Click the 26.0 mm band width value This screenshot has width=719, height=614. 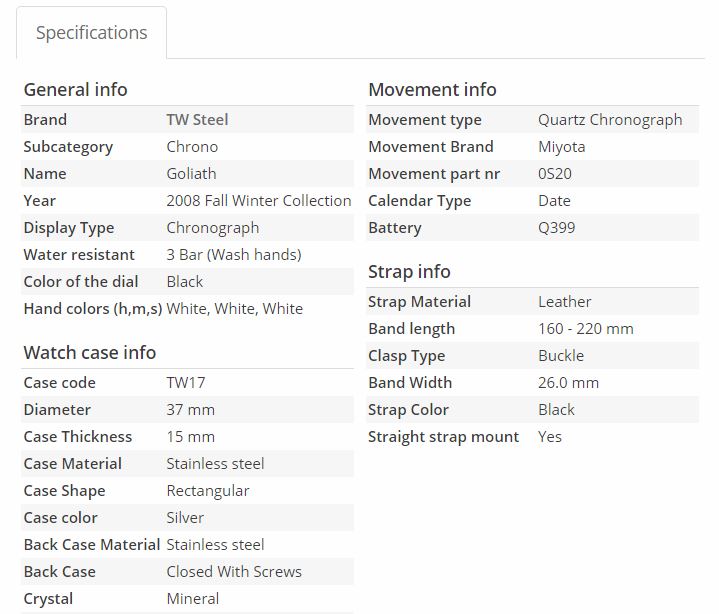pos(568,383)
